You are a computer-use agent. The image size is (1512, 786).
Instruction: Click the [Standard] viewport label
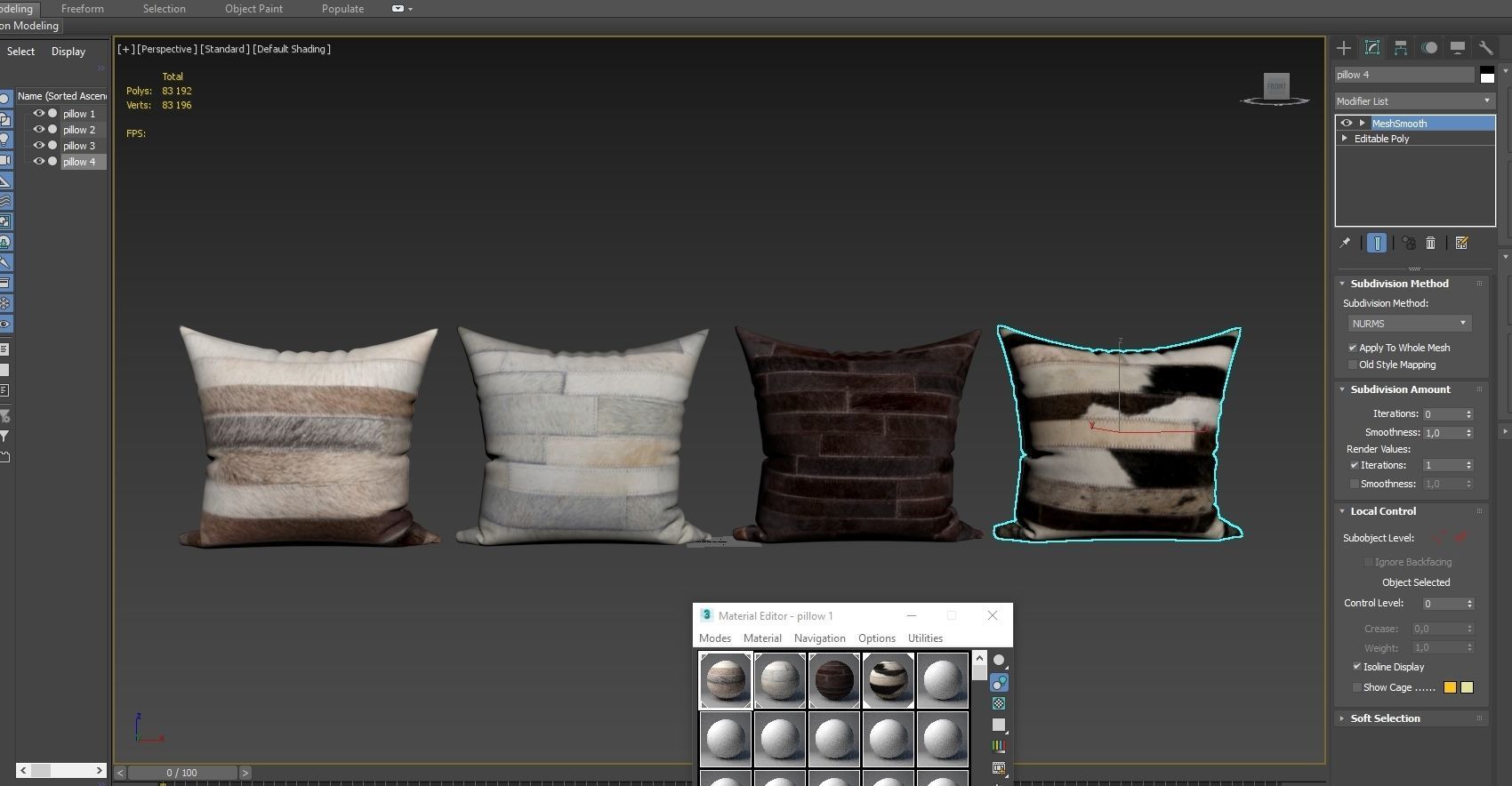click(224, 49)
